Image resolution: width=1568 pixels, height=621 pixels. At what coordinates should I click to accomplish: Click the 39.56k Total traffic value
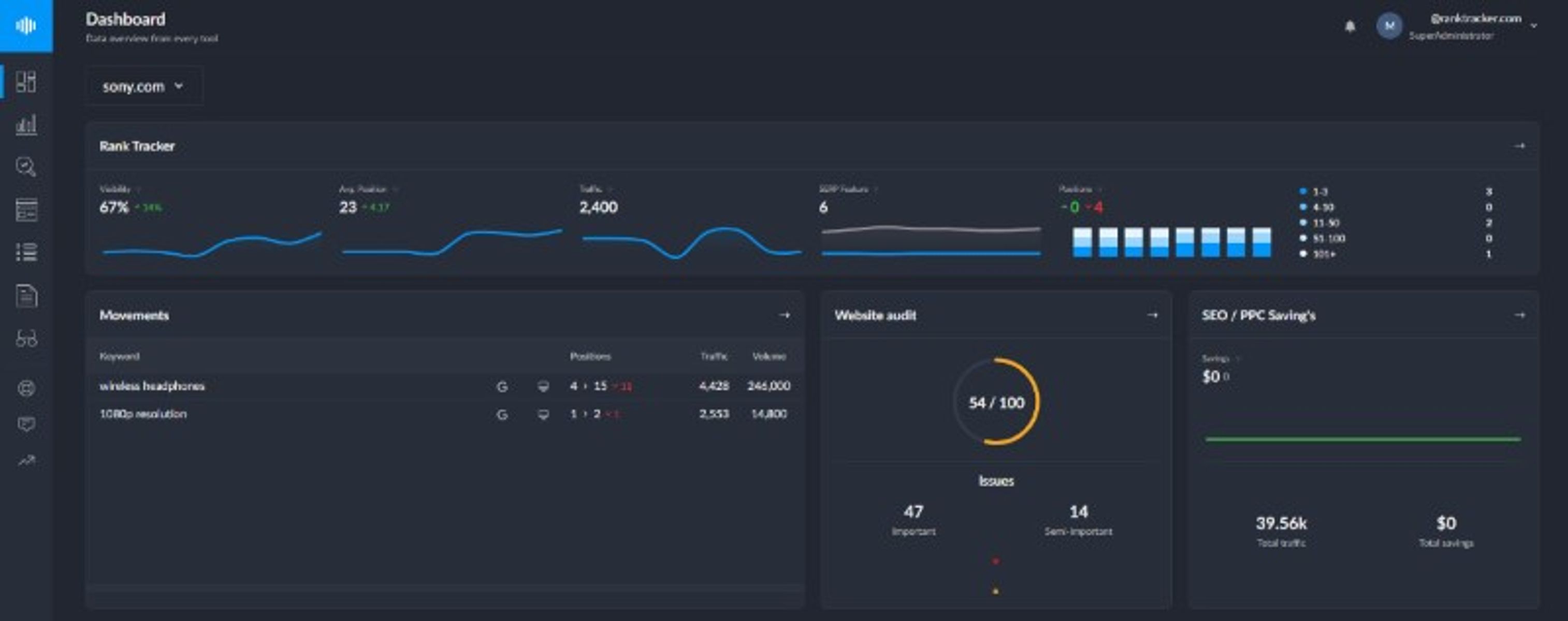click(1281, 523)
